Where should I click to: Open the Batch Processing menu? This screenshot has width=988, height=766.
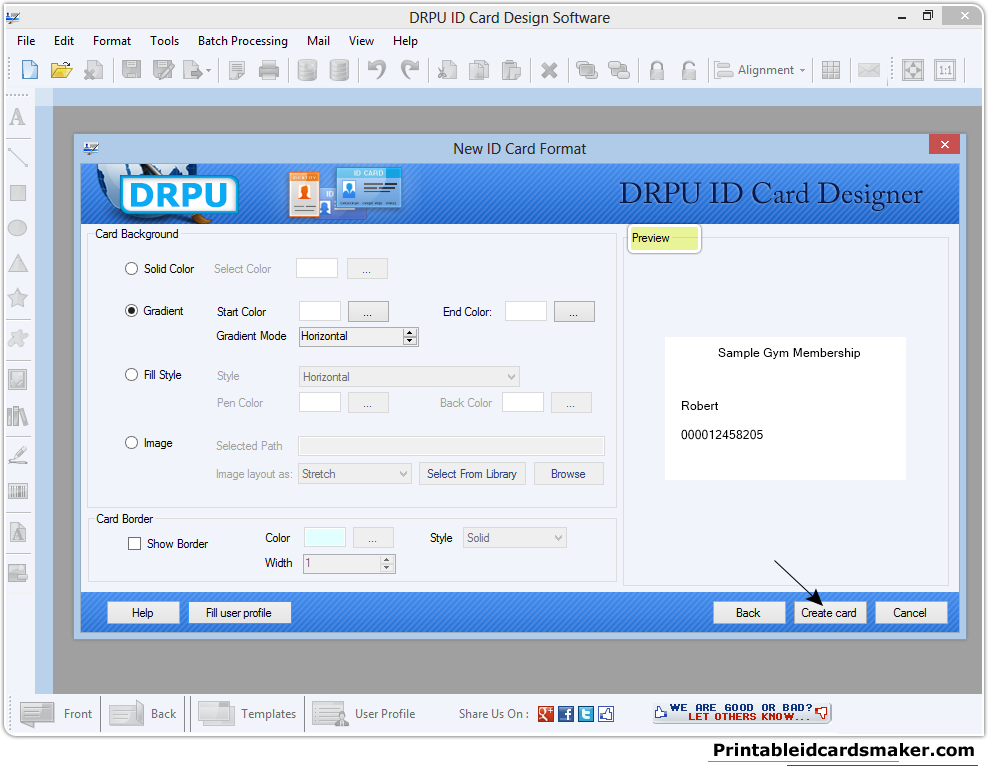[x=243, y=41]
